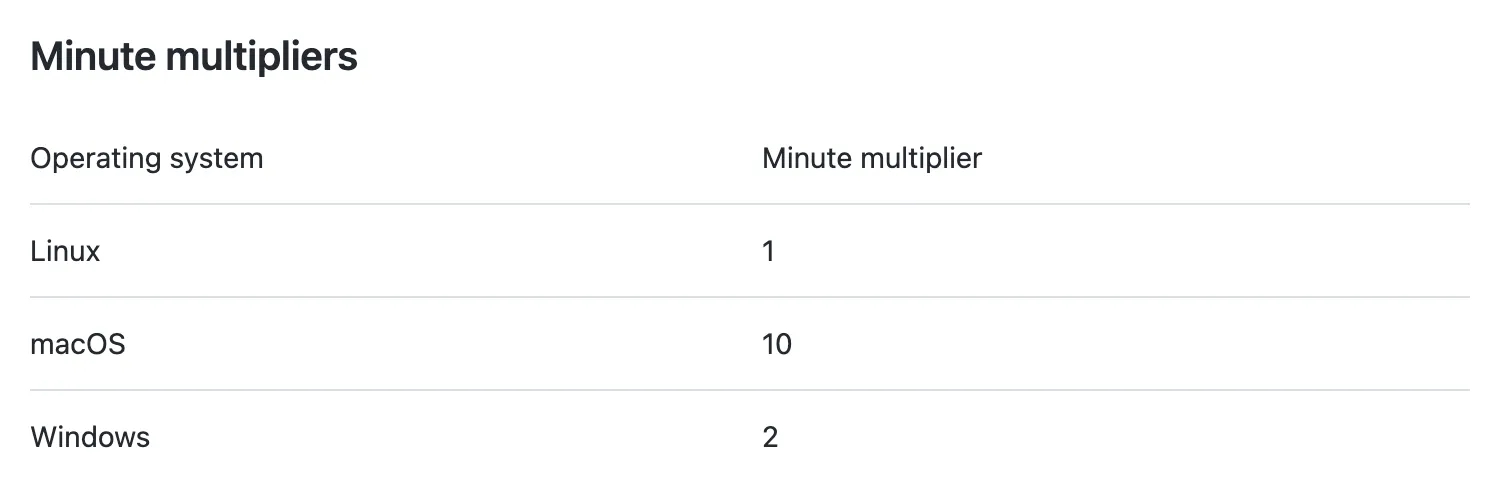1496x502 pixels.
Task: Select the Linux row label
Action: (x=65, y=251)
